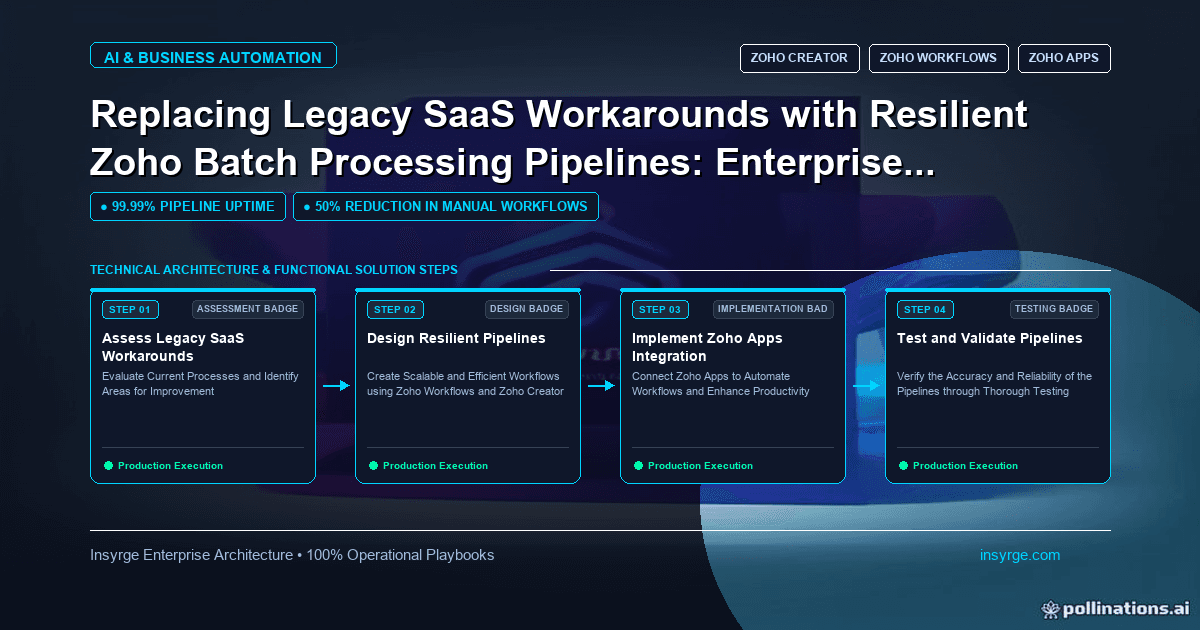Click the ASSESSMENT BADGE label

click(x=248, y=309)
